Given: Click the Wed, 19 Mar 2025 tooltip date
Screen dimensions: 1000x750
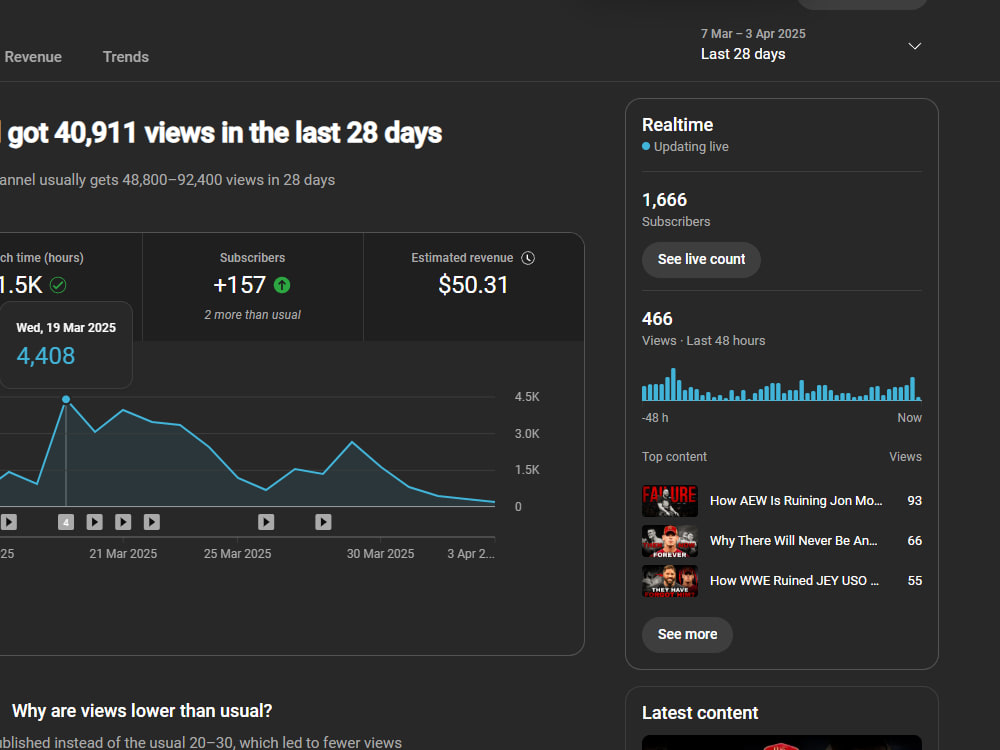Looking at the screenshot, I should pos(66,328).
